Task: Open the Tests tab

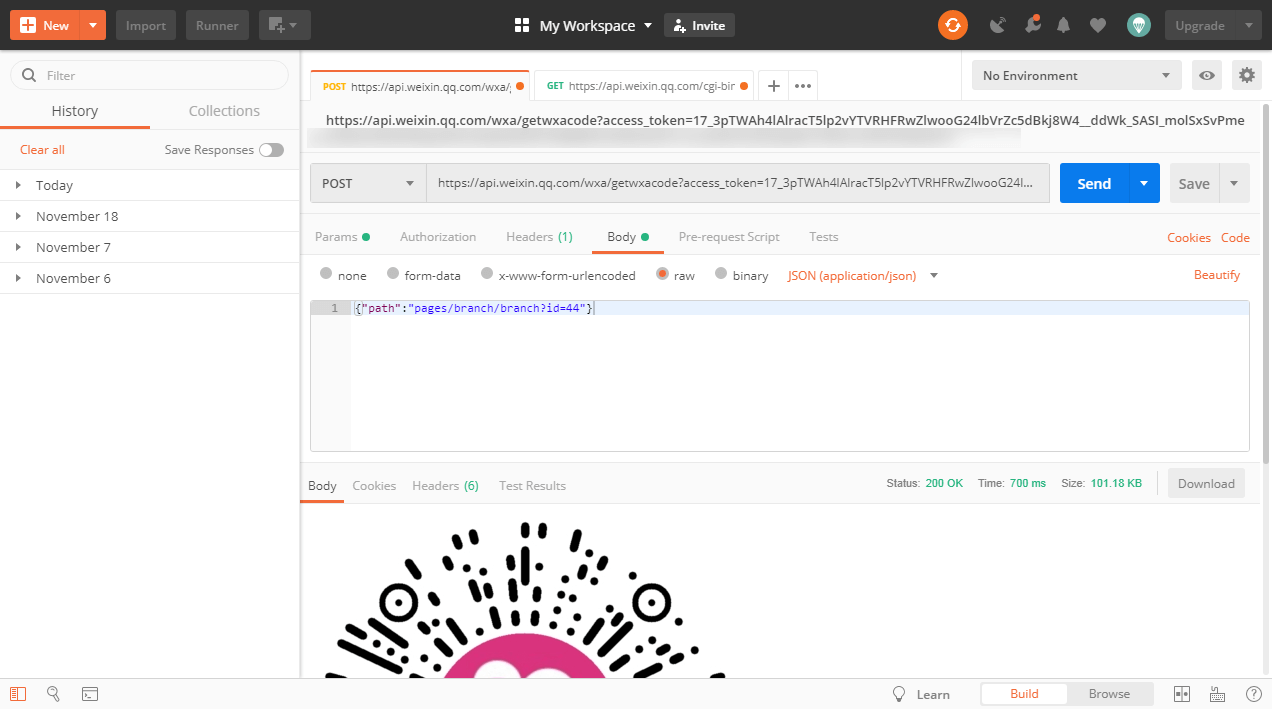Action: coord(824,237)
